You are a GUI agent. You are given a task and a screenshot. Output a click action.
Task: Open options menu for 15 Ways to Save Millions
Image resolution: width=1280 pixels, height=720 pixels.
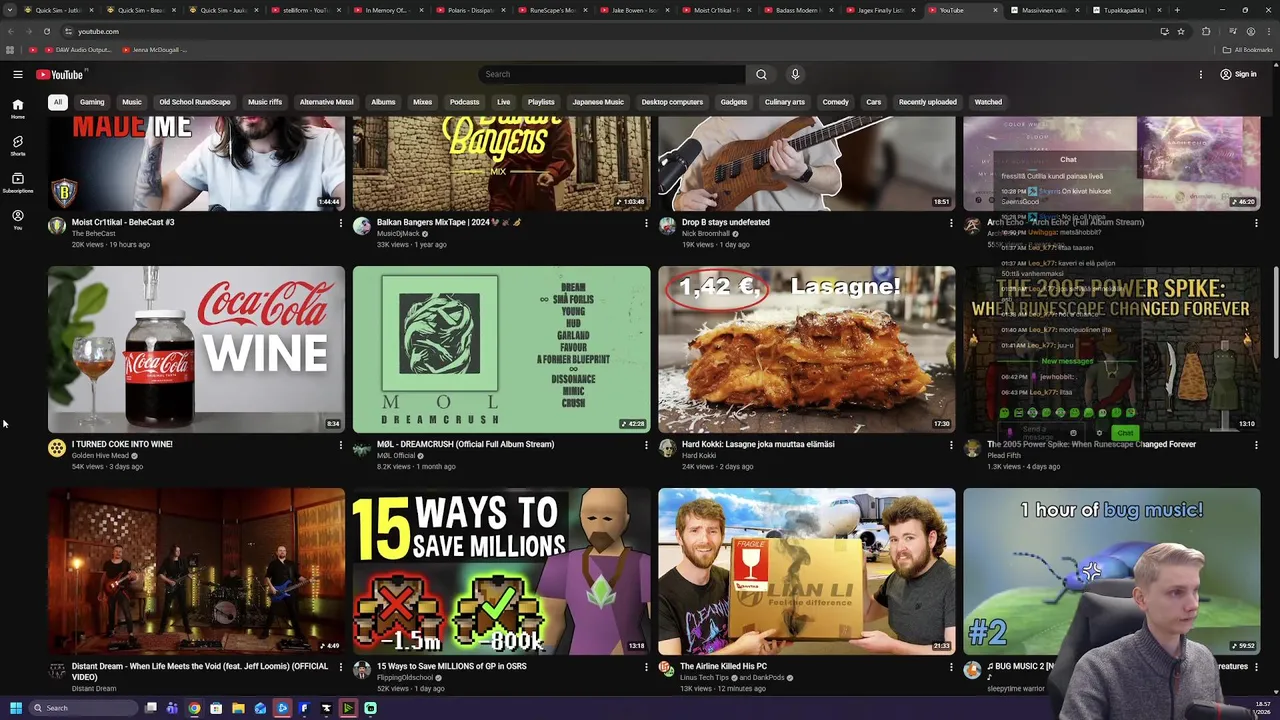[645, 667]
